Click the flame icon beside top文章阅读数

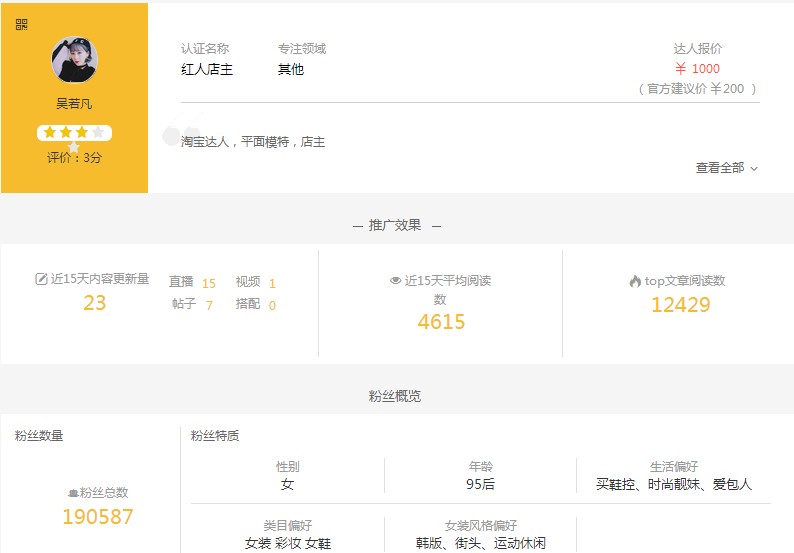[635, 281]
